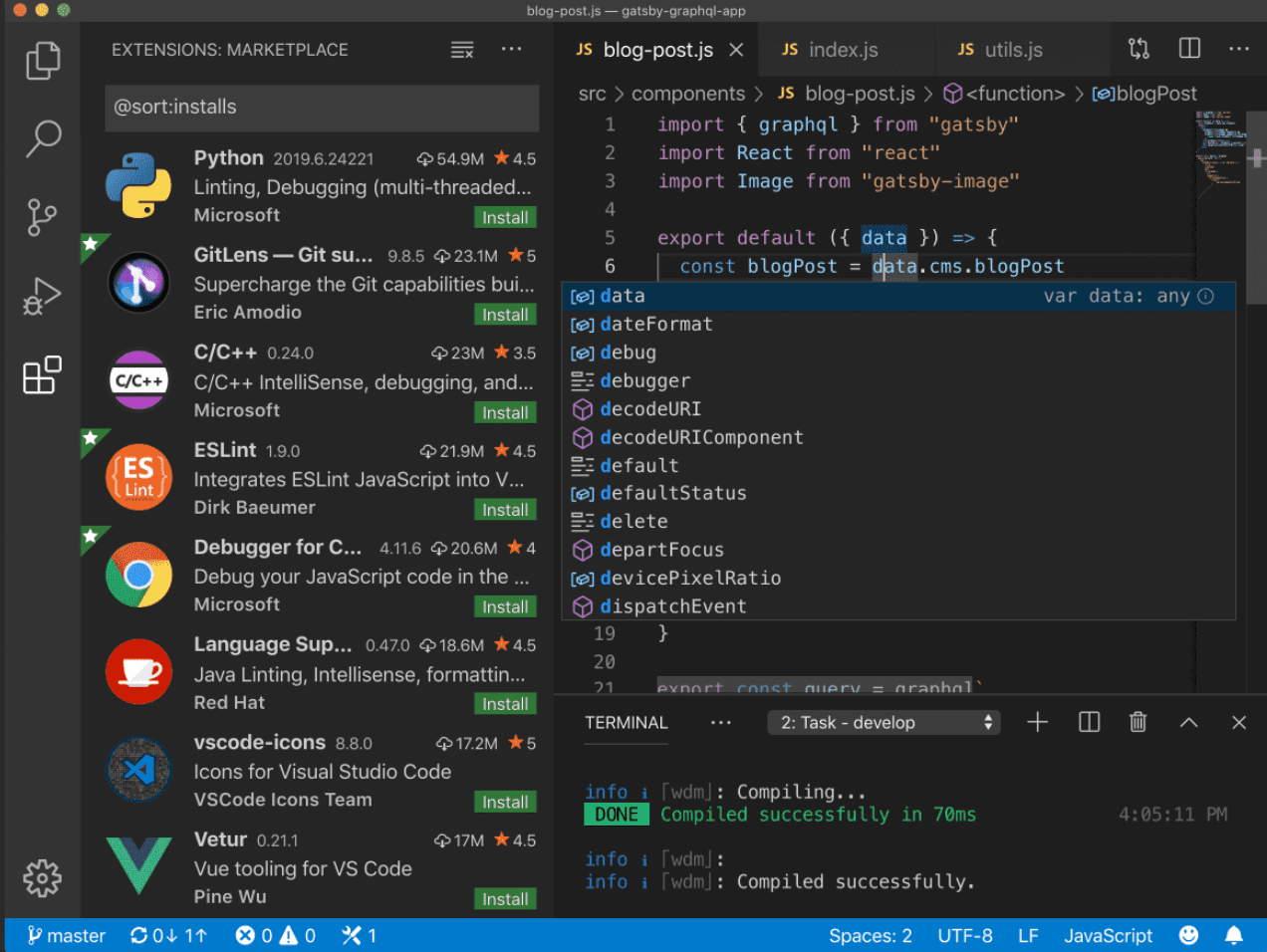Kill the terminal with the trash icon
This screenshot has height=952, width=1267.
coord(1139,722)
